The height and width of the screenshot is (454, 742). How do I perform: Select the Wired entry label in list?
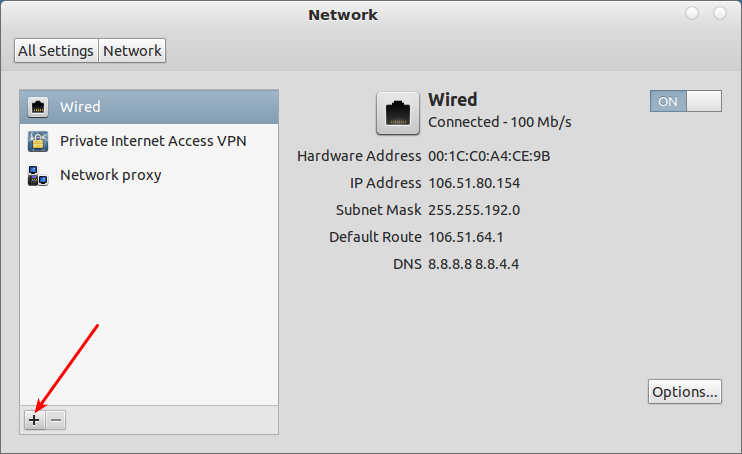coord(80,107)
